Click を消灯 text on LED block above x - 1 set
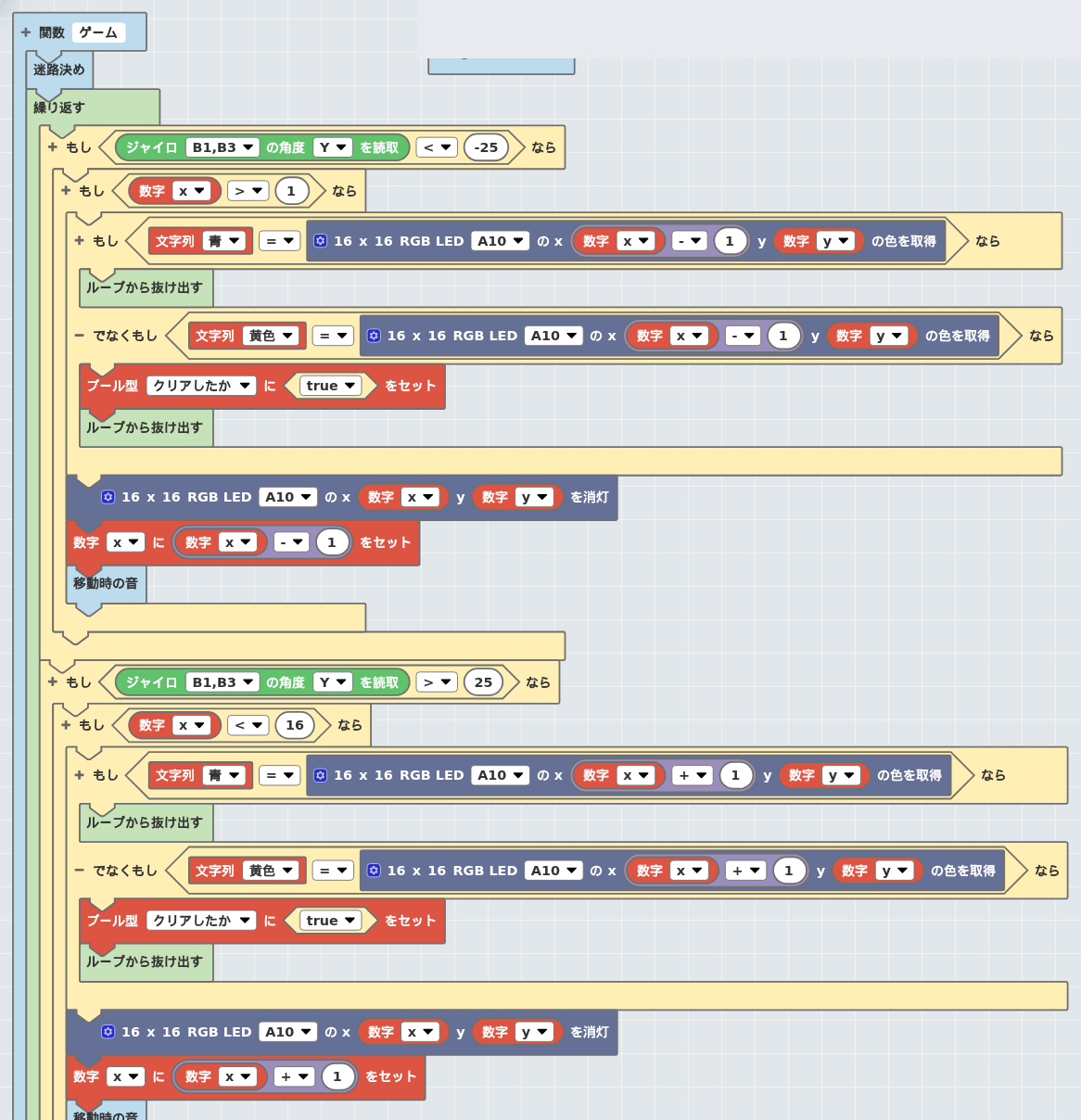Screen dimensions: 1081x1120 [590, 497]
